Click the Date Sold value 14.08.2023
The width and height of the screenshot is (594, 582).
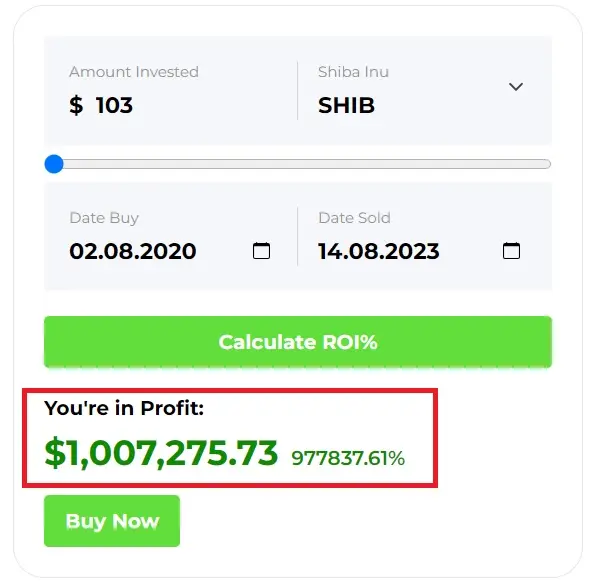click(x=379, y=251)
